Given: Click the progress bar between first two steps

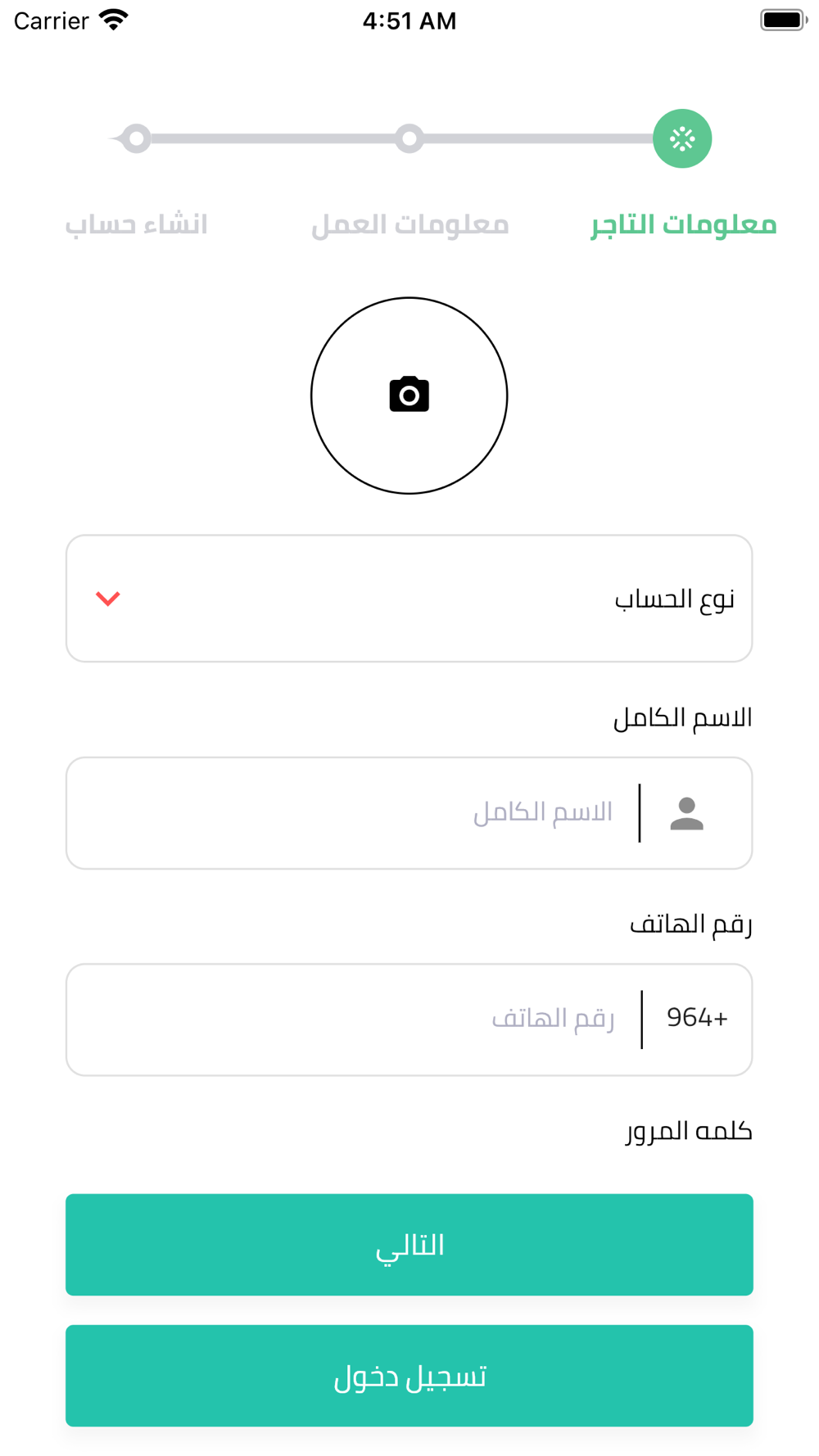Looking at the screenshot, I should (545, 138).
